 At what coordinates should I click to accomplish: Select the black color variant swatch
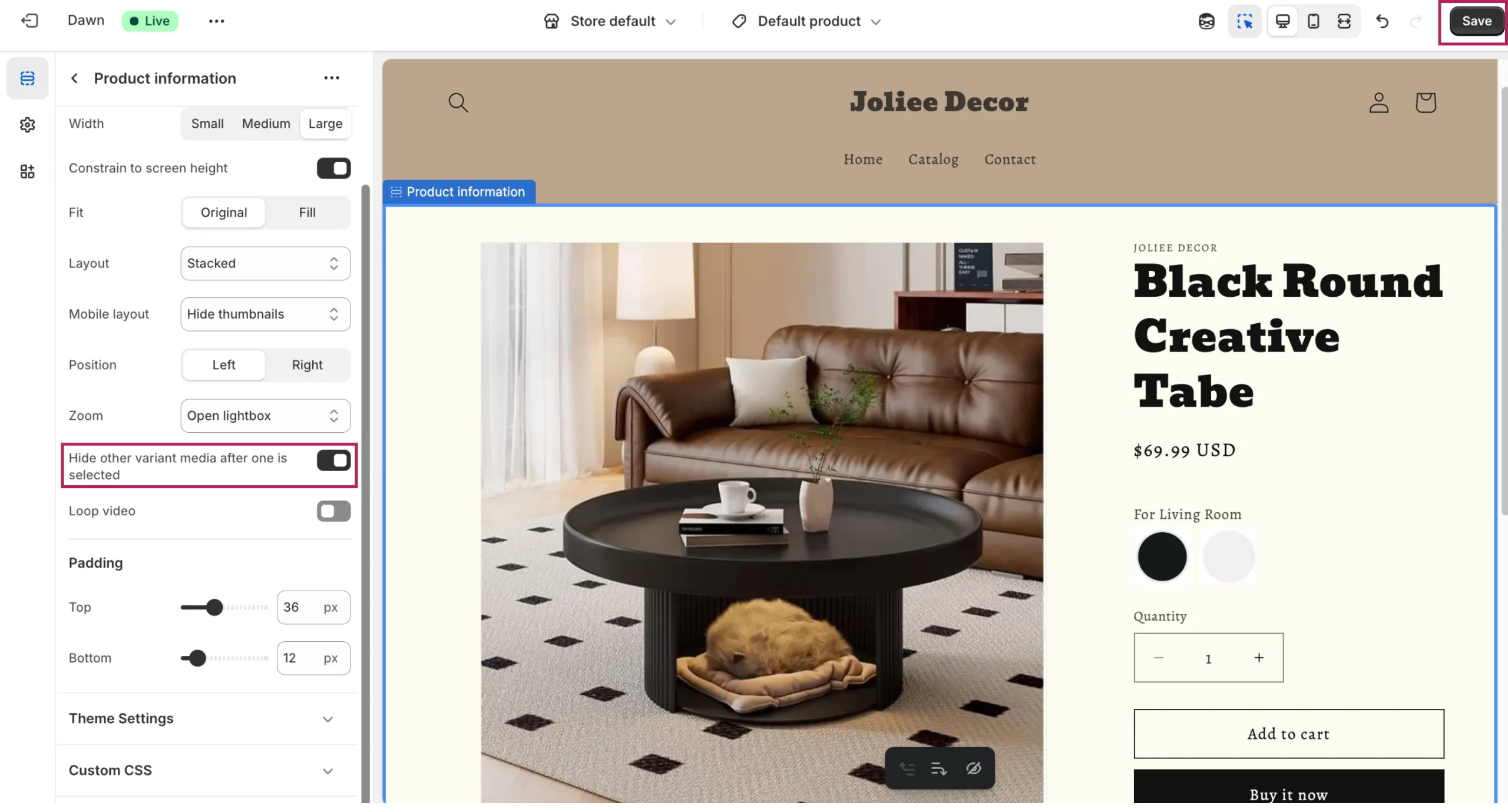point(1162,557)
